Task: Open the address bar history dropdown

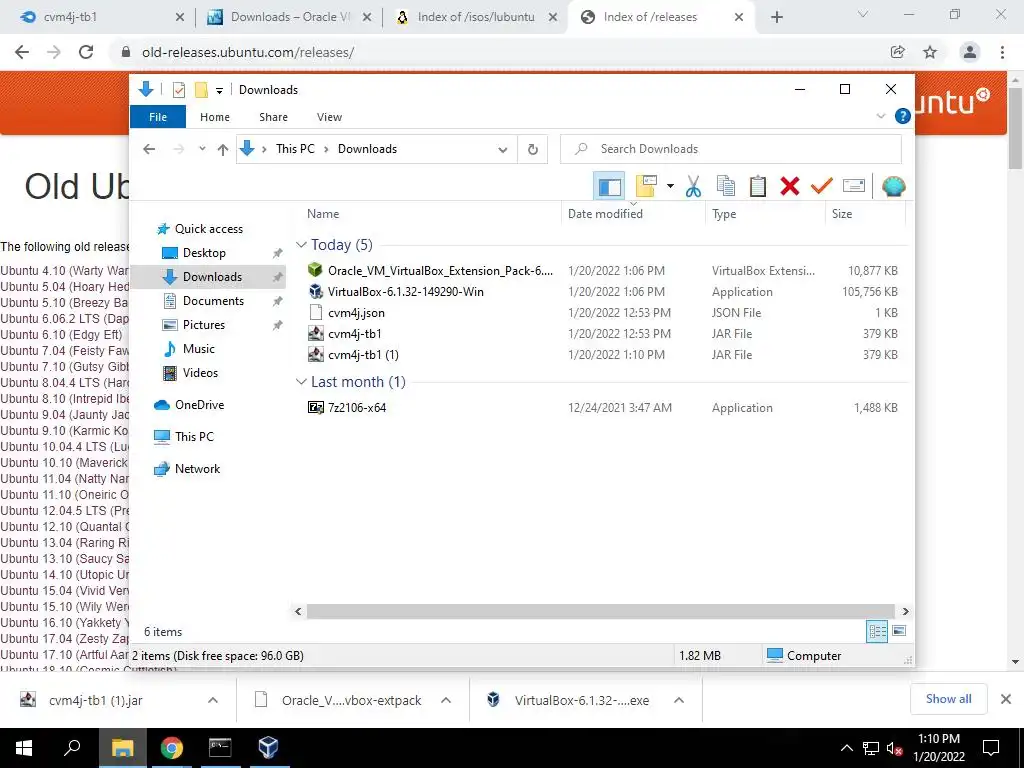Action: tap(502, 150)
